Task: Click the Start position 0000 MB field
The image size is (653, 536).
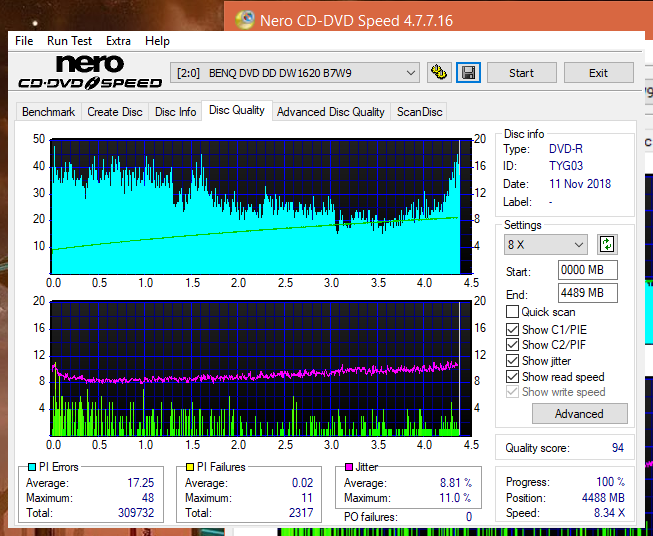Action: point(587,270)
